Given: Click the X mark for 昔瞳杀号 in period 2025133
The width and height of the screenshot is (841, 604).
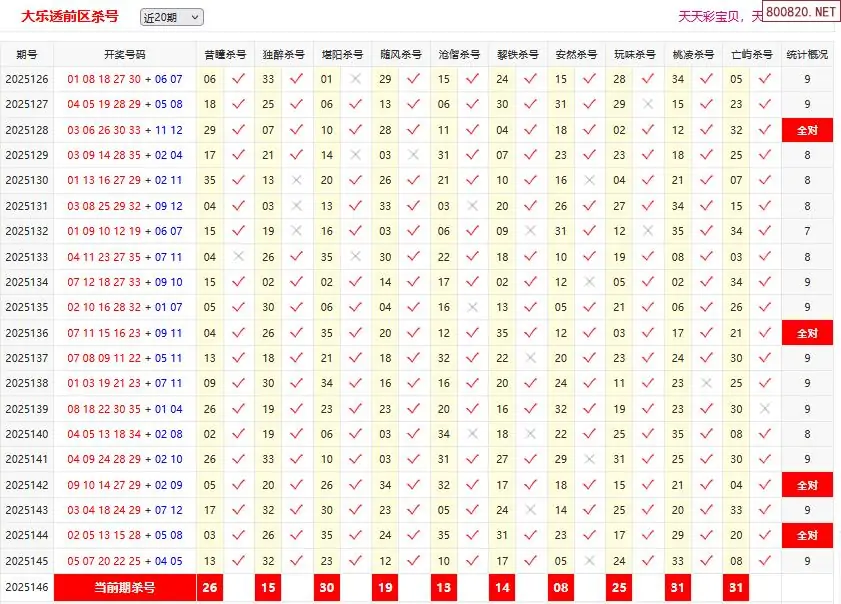Looking at the screenshot, I should click(x=238, y=257).
